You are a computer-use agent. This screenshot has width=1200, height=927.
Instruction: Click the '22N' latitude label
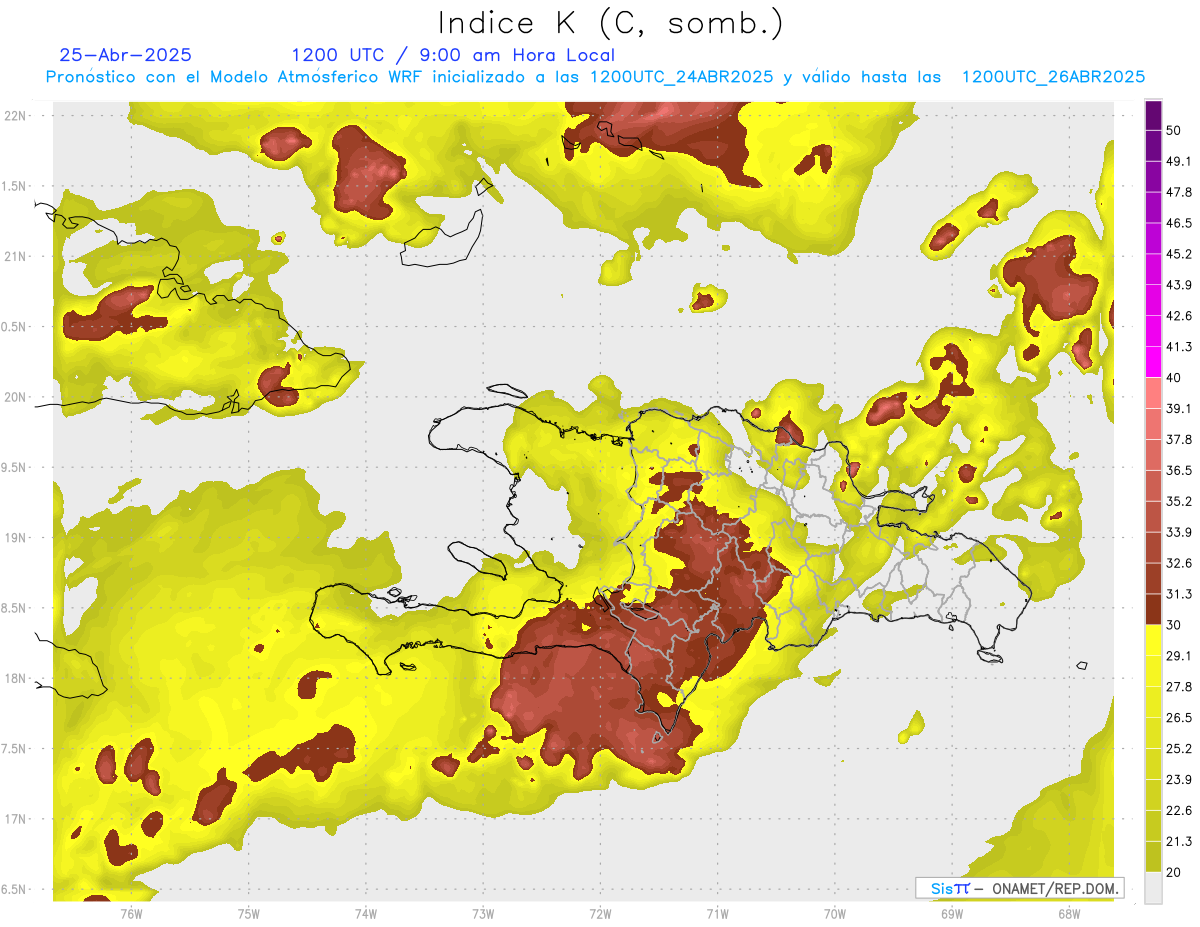coord(15,115)
